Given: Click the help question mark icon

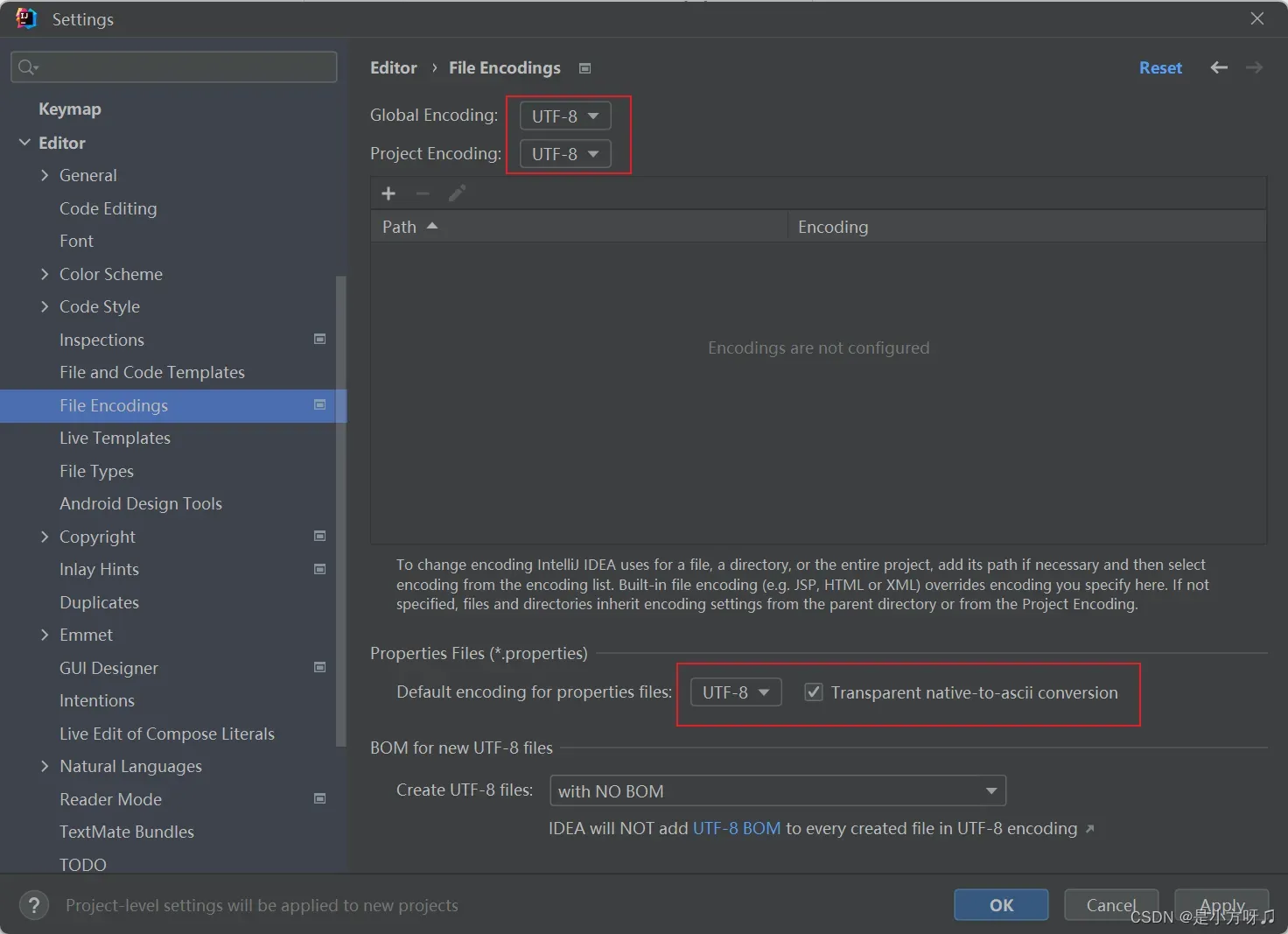Looking at the screenshot, I should click(34, 905).
